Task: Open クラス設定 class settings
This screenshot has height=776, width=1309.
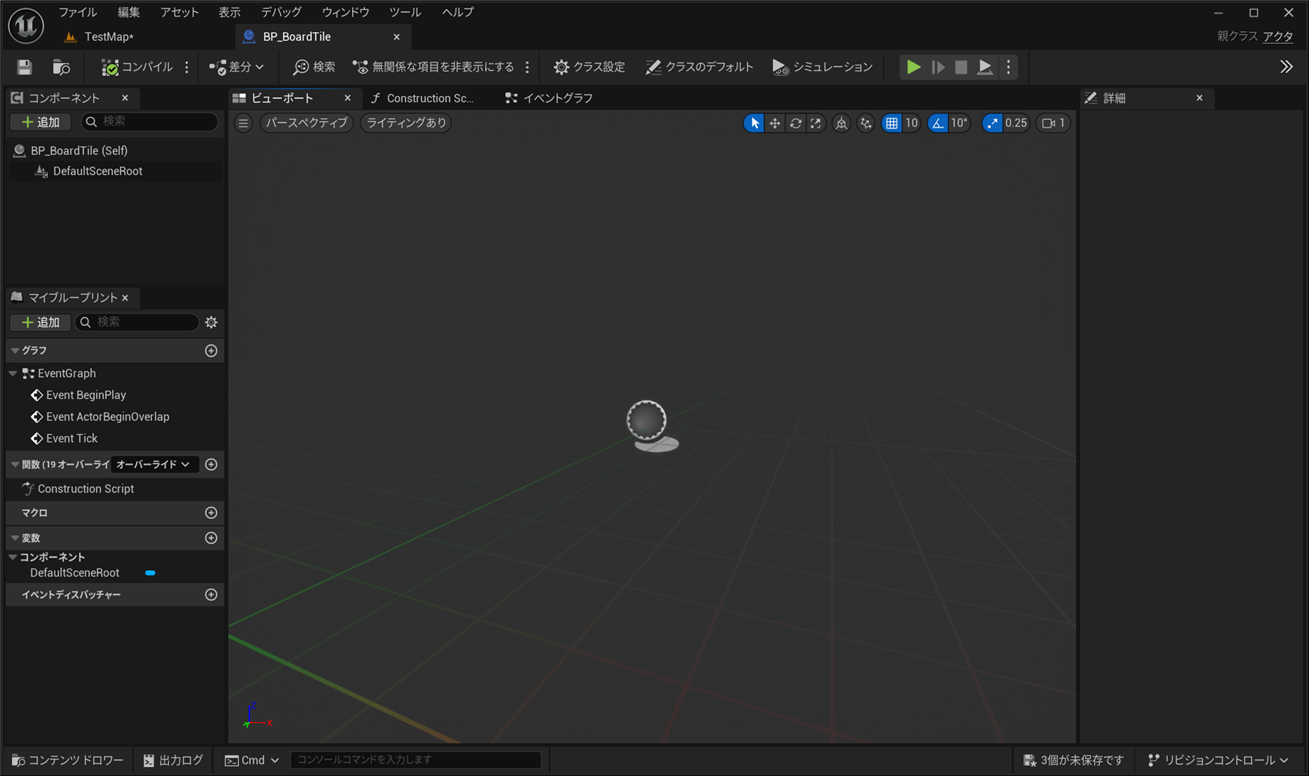Action: [x=589, y=67]
